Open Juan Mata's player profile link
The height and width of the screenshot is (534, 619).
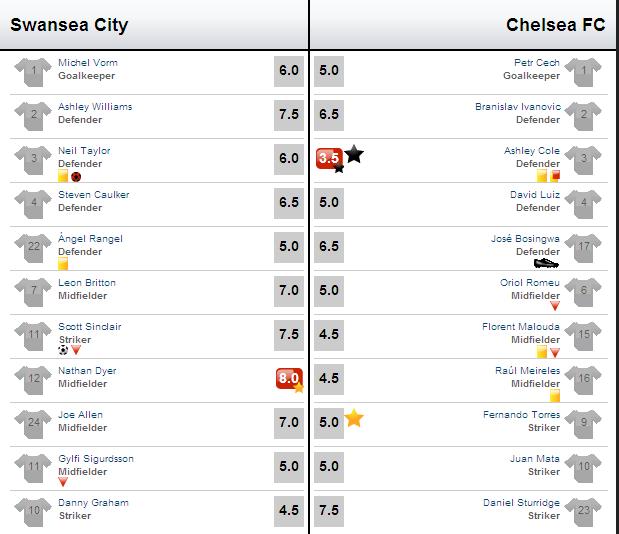535,459
